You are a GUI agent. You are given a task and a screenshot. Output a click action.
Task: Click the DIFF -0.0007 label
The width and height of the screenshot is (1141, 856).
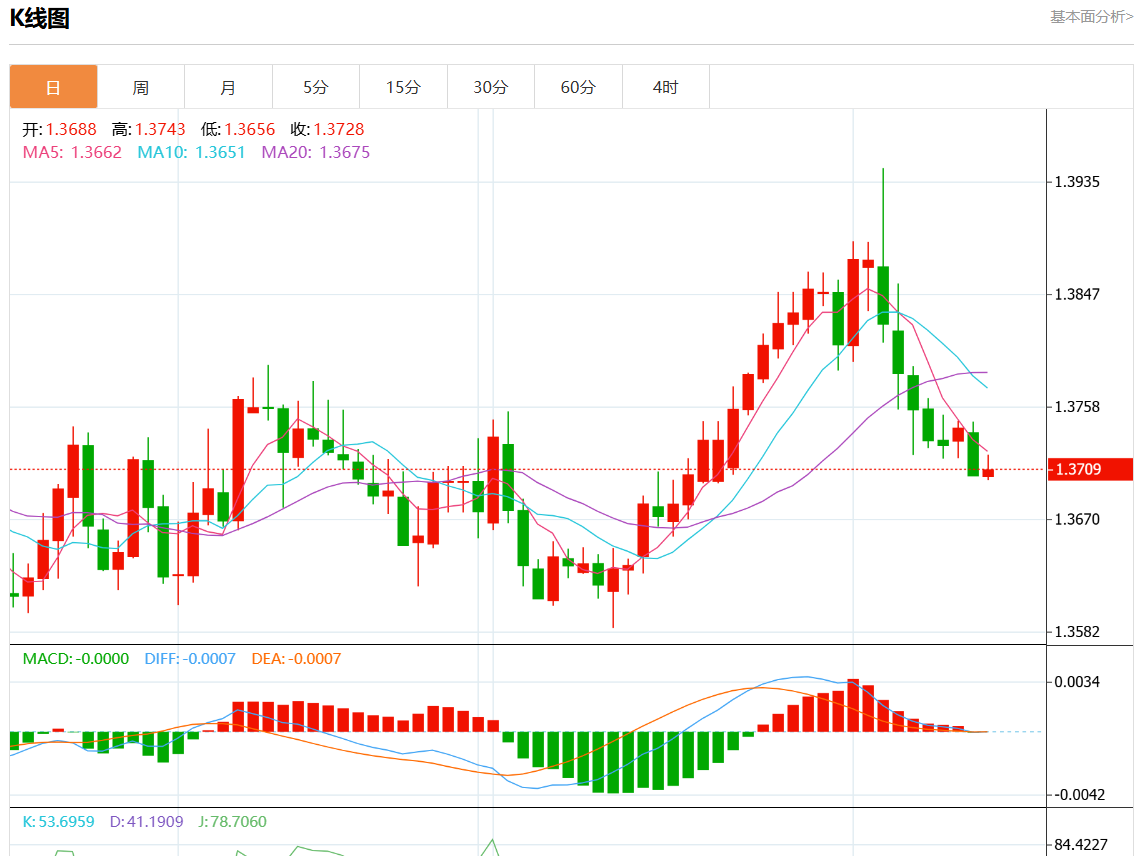(x=190, y=659)
